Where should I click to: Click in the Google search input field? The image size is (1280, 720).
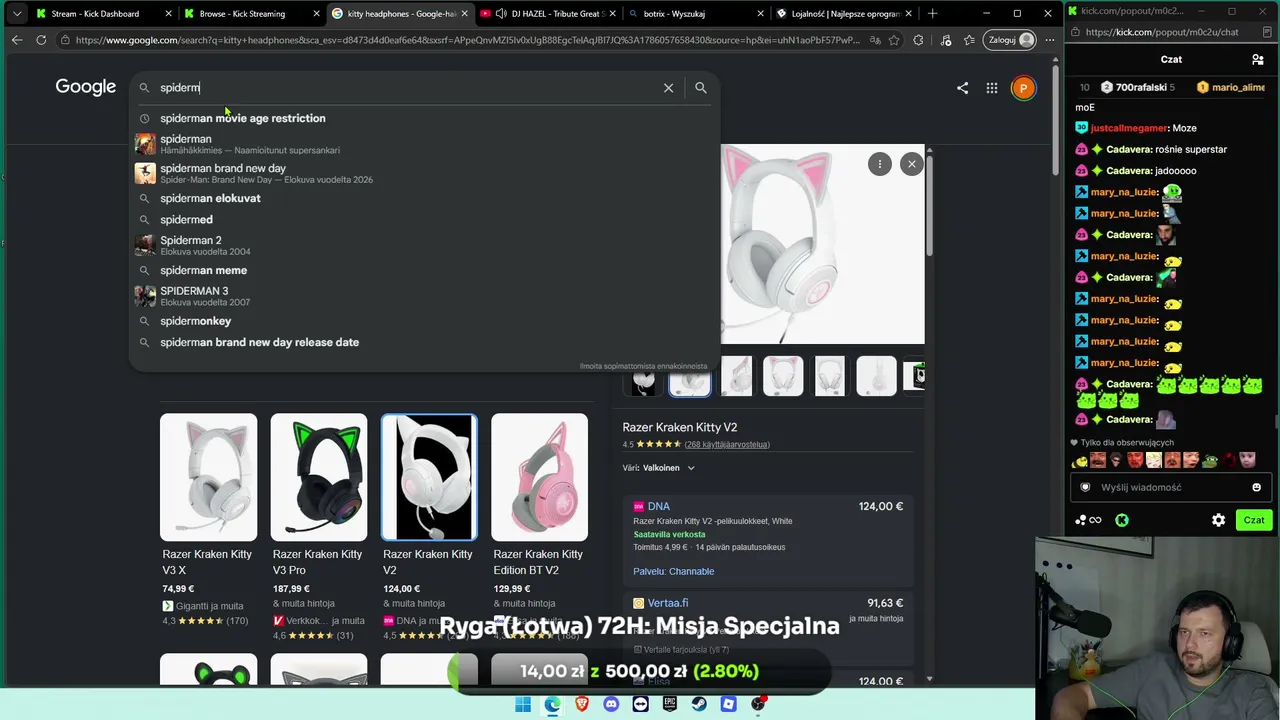(x=405, y=88)
